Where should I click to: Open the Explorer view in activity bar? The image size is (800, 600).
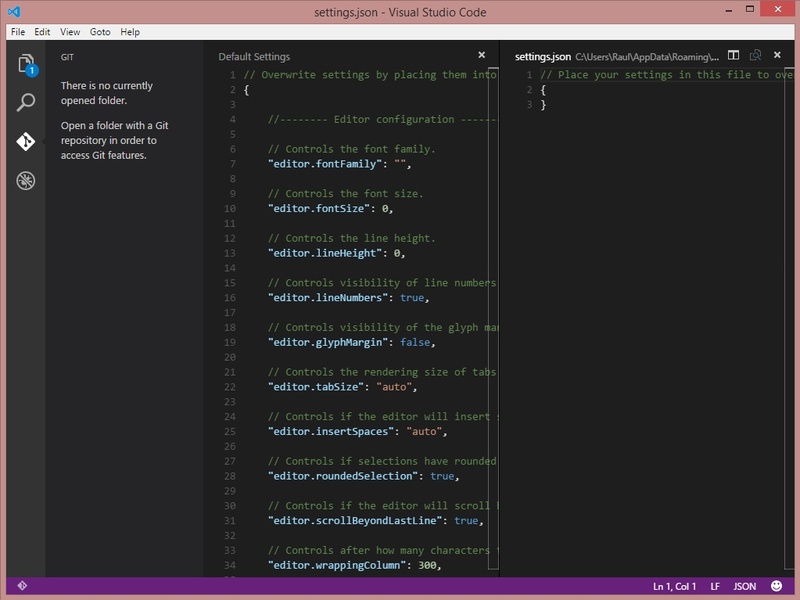click(x=26, y=65)
